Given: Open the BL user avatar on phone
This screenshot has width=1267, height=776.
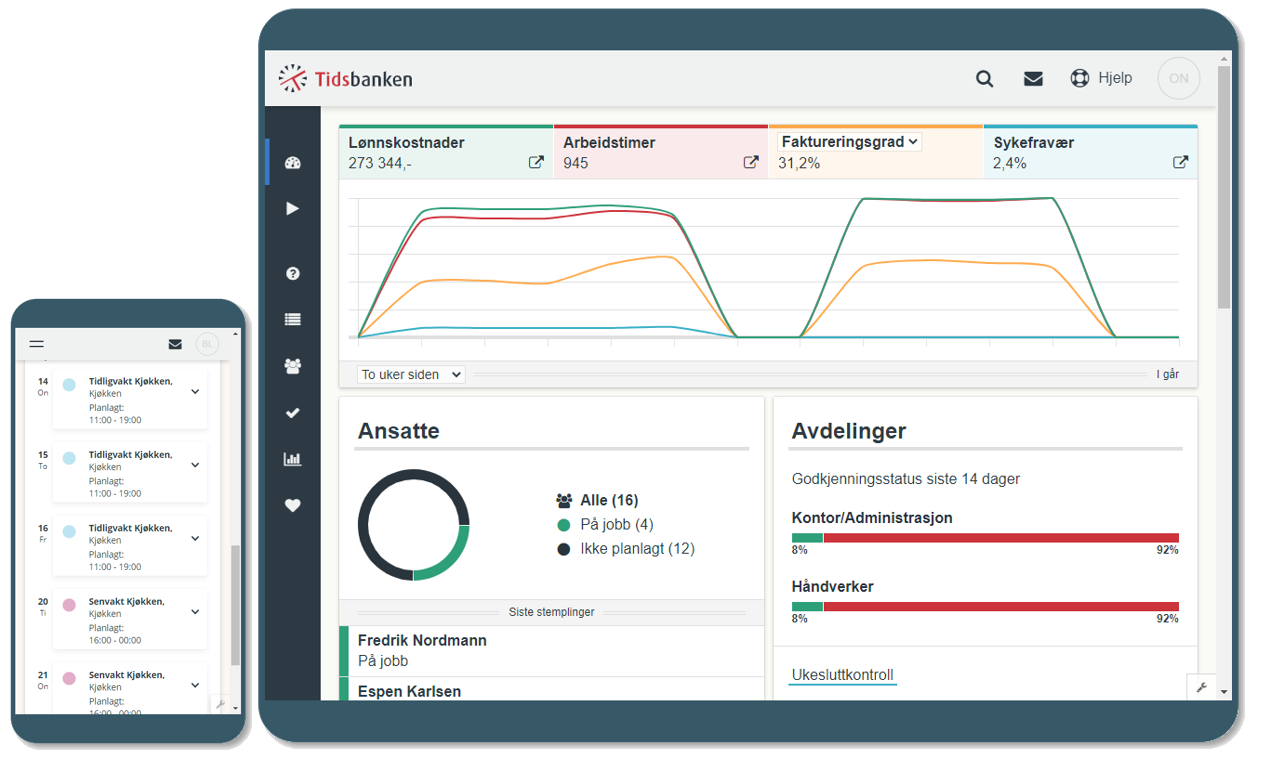Looking at the screenshot, I should [x=207, y=344].
